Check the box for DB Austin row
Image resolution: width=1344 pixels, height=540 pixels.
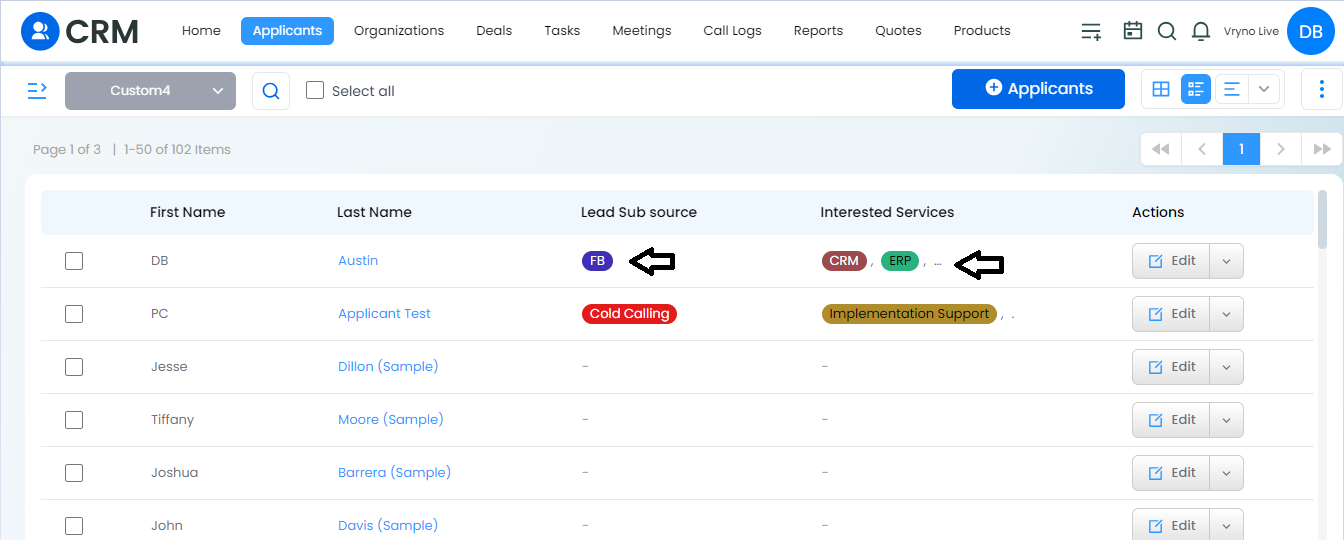(74, 261)
